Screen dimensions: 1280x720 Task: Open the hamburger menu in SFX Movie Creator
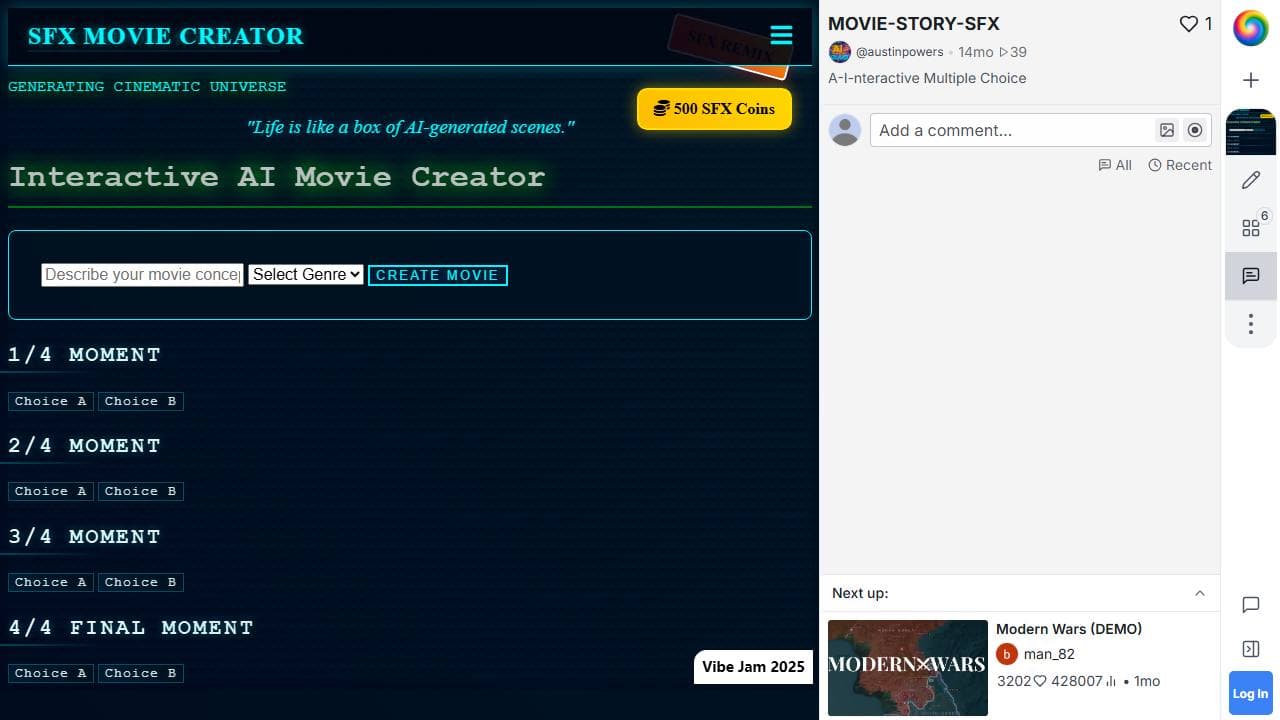[x=781, y=36]
